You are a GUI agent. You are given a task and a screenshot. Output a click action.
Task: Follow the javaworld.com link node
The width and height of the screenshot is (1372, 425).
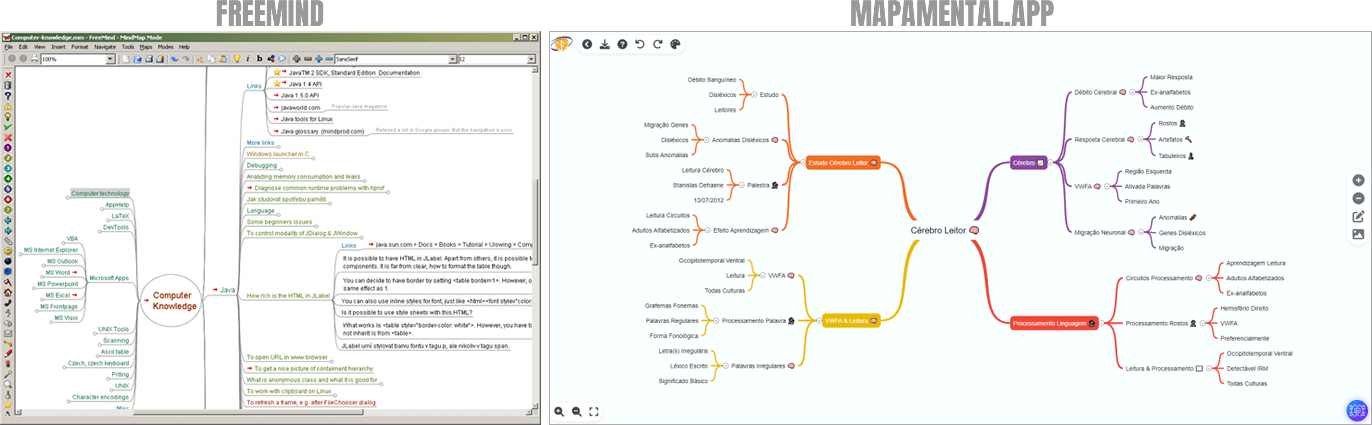pyautogui.click(x=300, y=107)
